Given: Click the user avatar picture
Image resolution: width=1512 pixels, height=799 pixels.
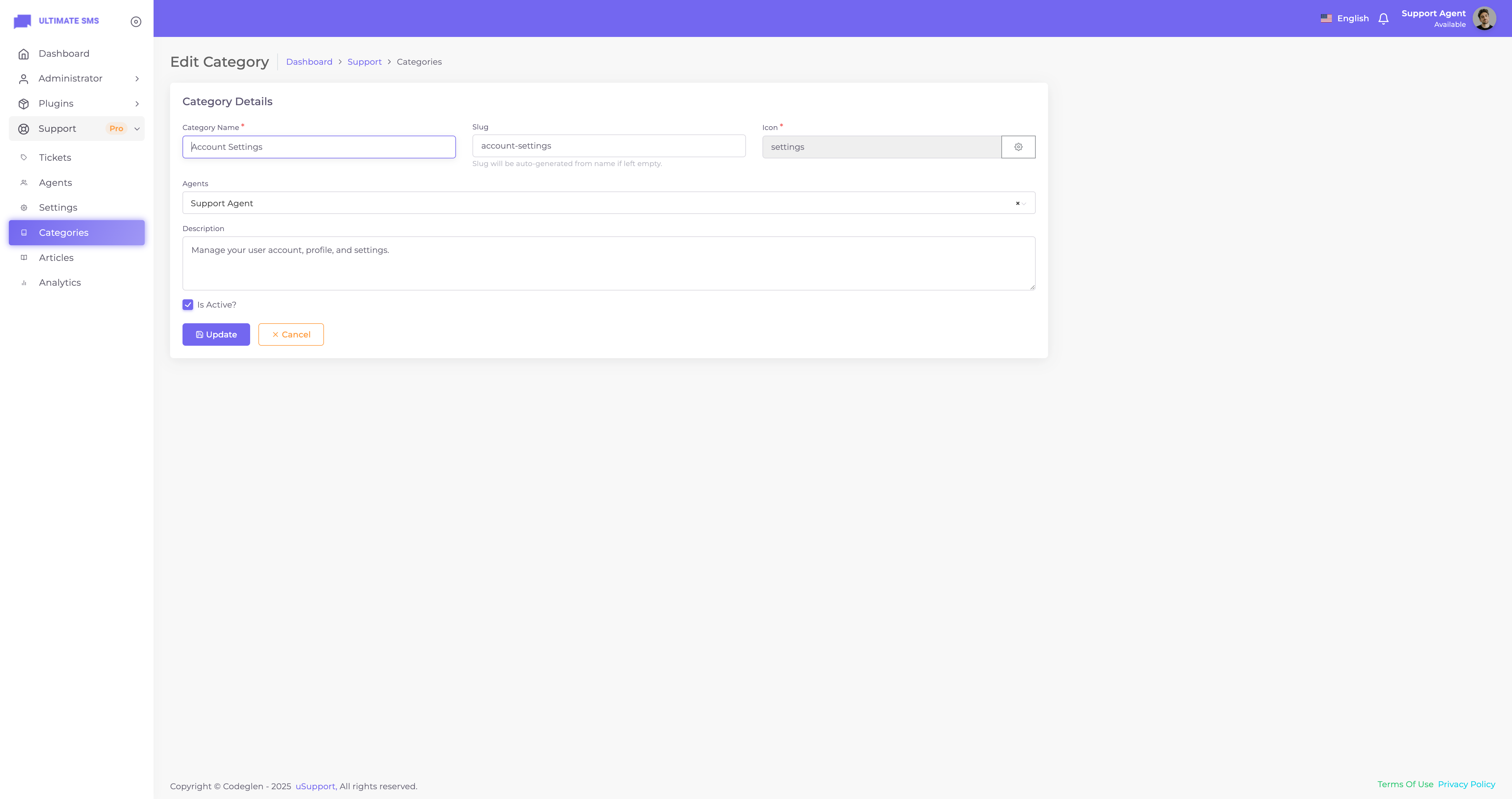Looking at the screenshot, I should [x=1484, y=19].
